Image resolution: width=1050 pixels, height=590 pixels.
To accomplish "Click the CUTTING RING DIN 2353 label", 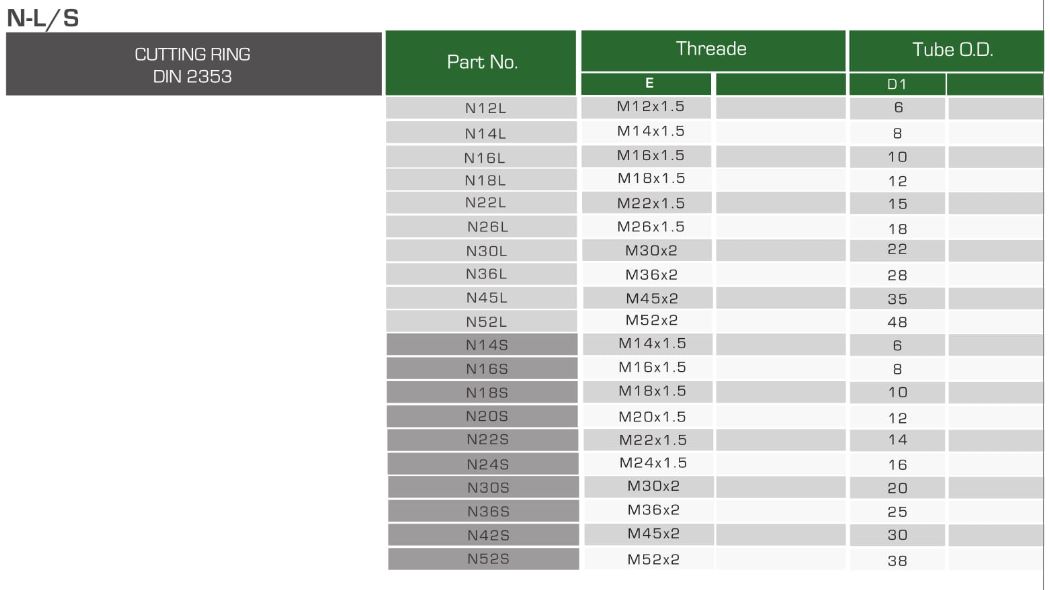I will [193, 65].
